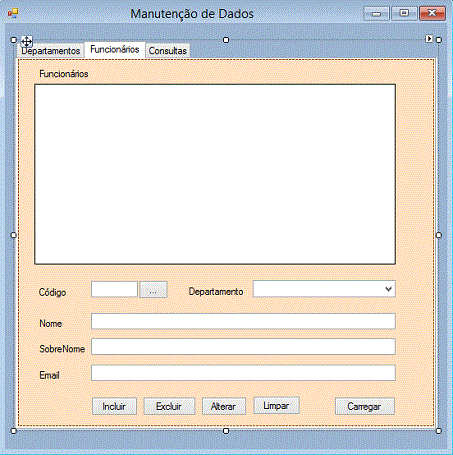Switch to the Departamentos tab
Viewport: 453px width, 455px height.
tap(50, 51)
